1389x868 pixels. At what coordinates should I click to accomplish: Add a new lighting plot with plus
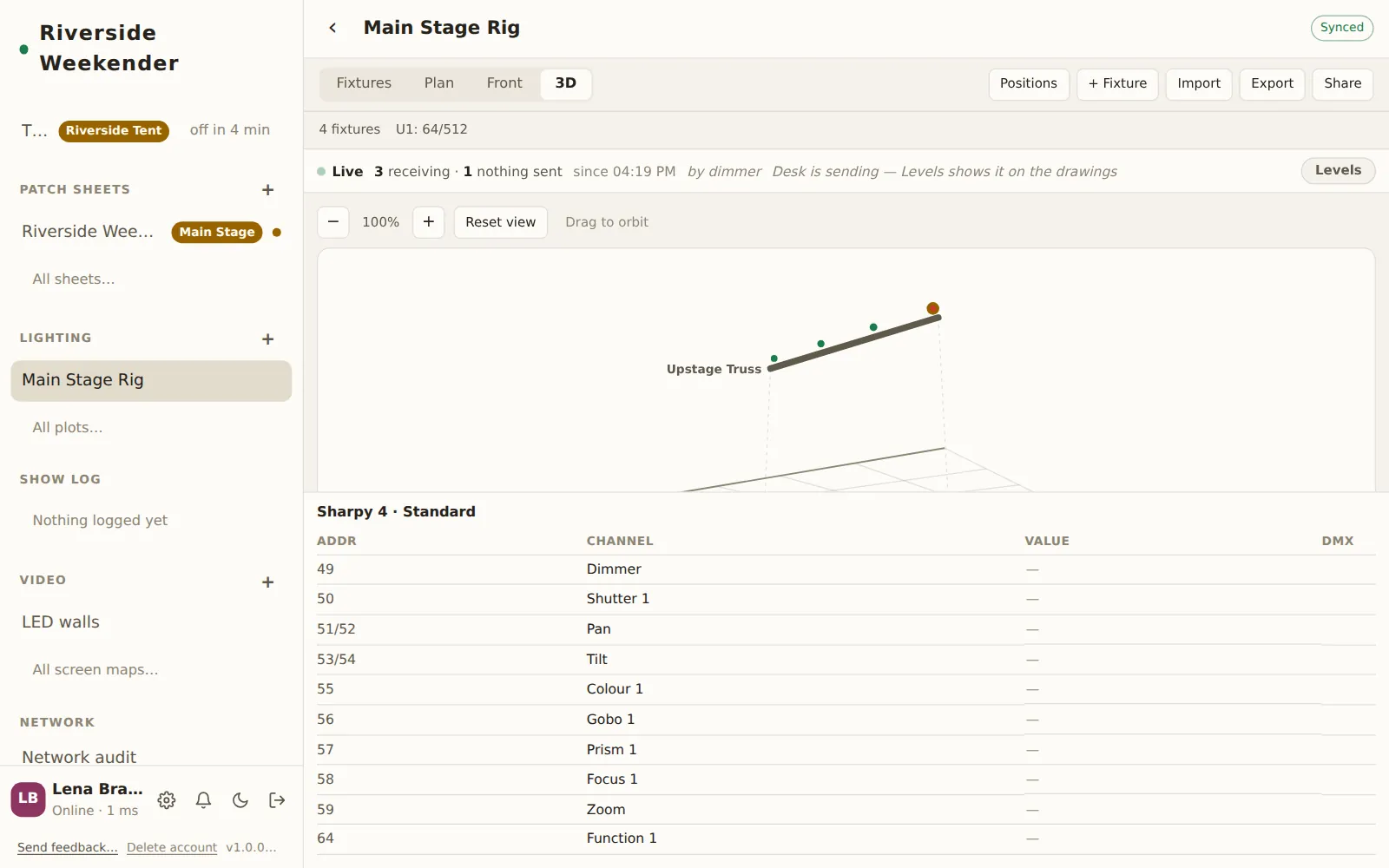tap(268, 339)
